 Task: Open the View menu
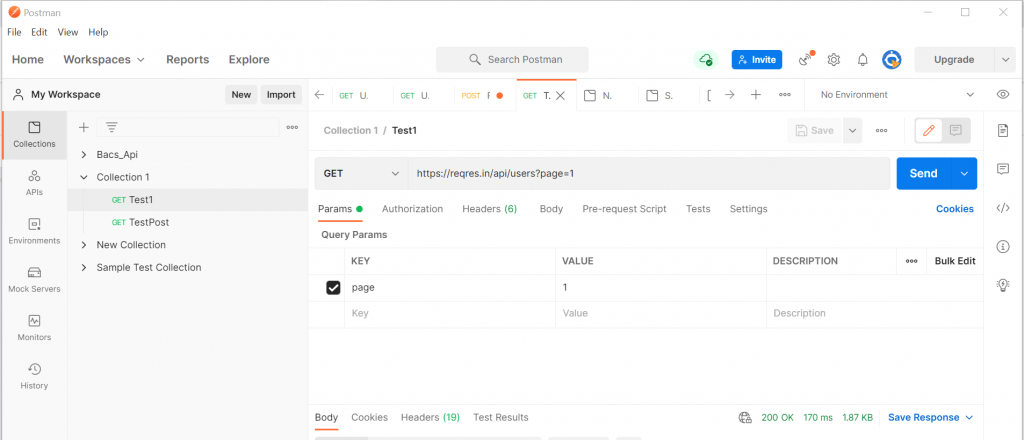pos(68,32)
